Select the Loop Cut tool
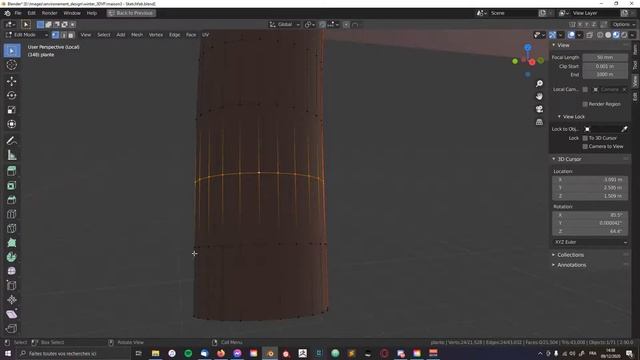640x360 pixels. (x=11, y=214)
